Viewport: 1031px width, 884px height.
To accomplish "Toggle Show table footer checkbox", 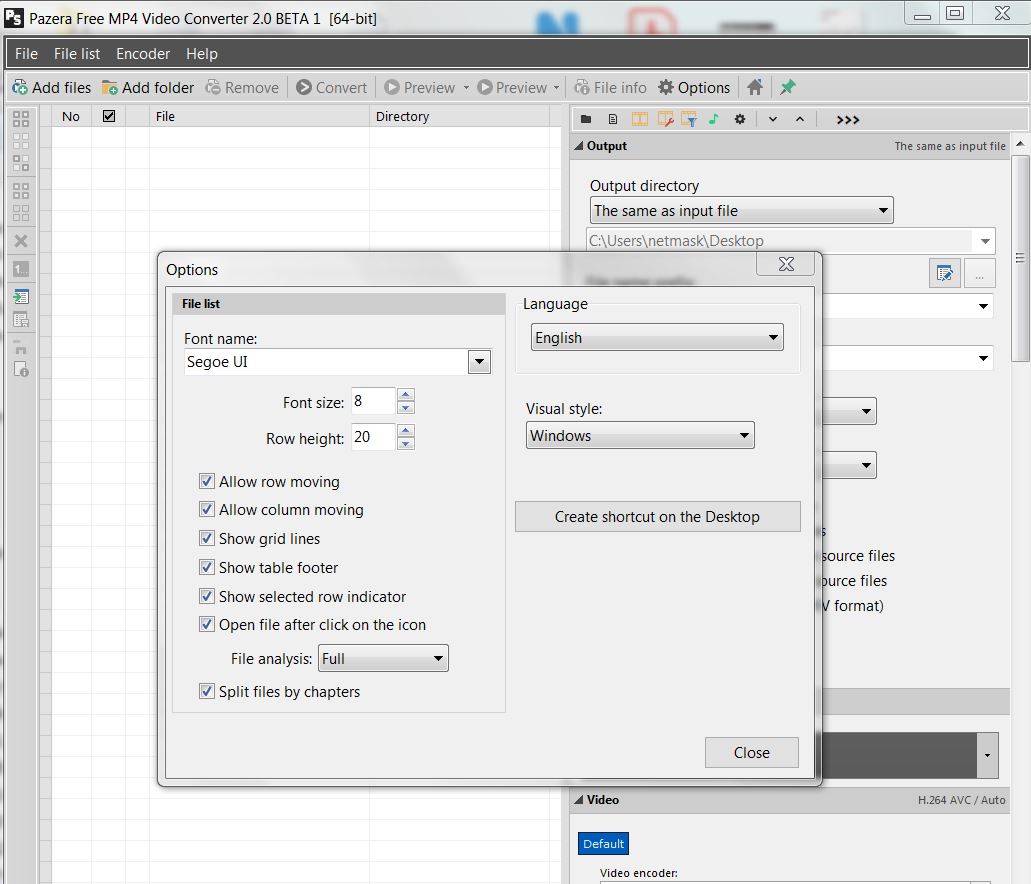I will tap(206, 567).
